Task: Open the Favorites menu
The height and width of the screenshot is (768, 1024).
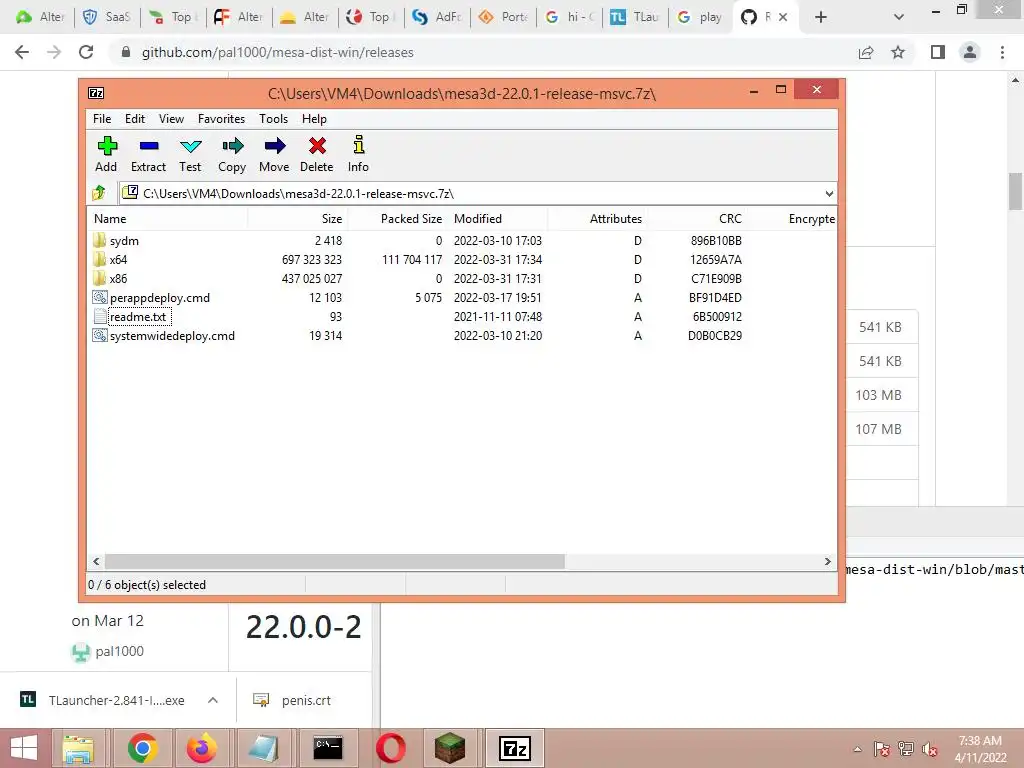Action: (x=221, y=119)
